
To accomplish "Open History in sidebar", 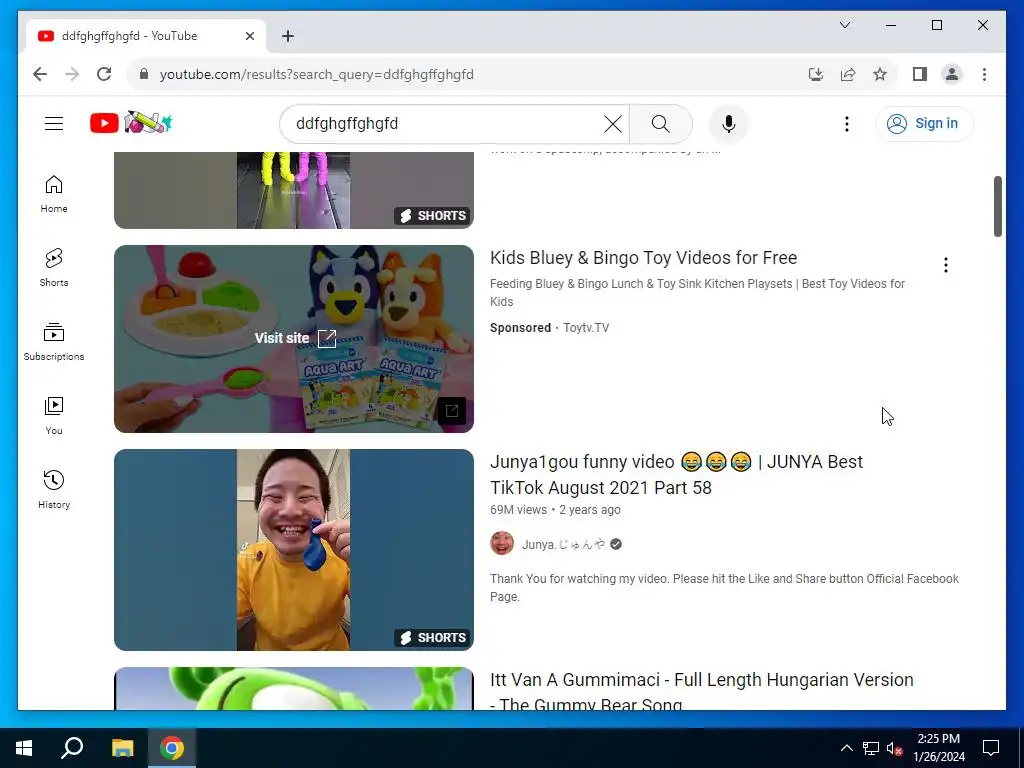I will [54, 490].
